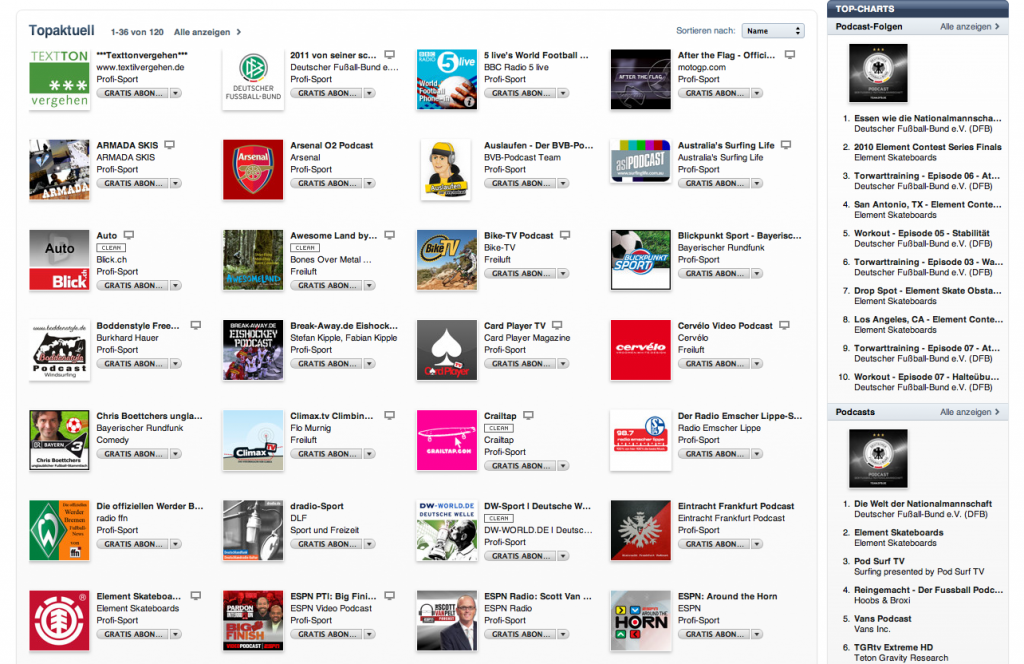This screenshot has width=1024, height=664.
Task: Subscribe free to Auslaufen BVB podcast
Action: coord(517,184)
